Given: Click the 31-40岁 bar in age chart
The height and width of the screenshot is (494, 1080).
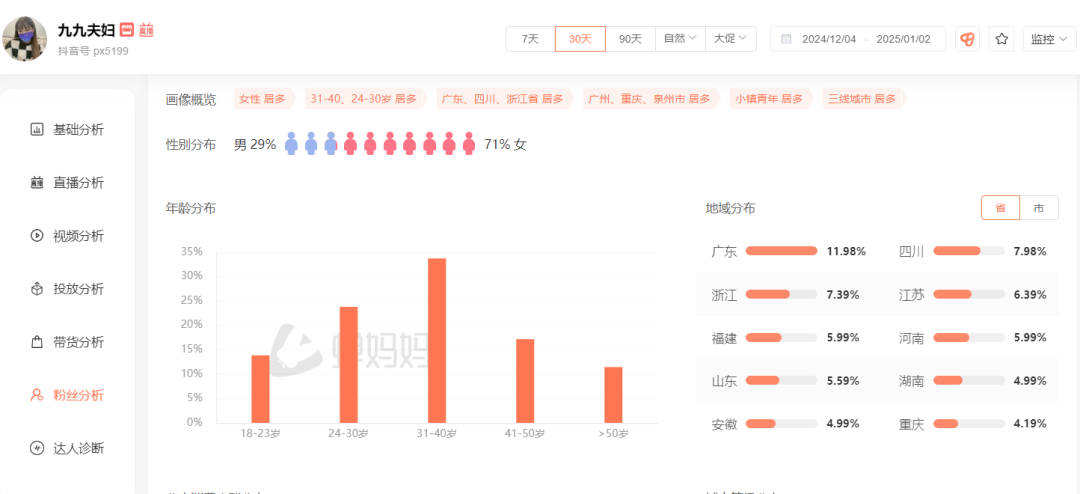Looking at the screenshot, I should pyautogui.click(x=437, y=340).
